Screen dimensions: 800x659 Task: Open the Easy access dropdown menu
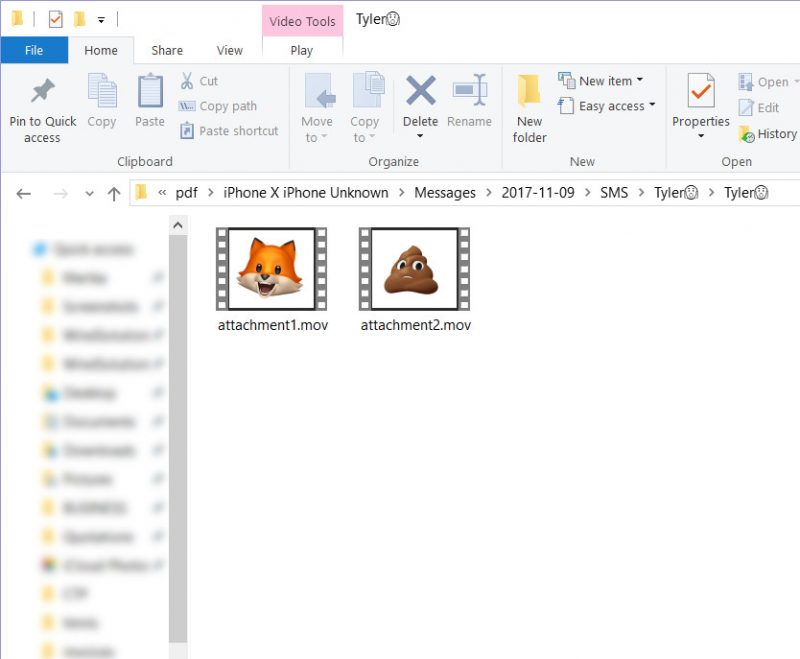(x=604, y=106)
